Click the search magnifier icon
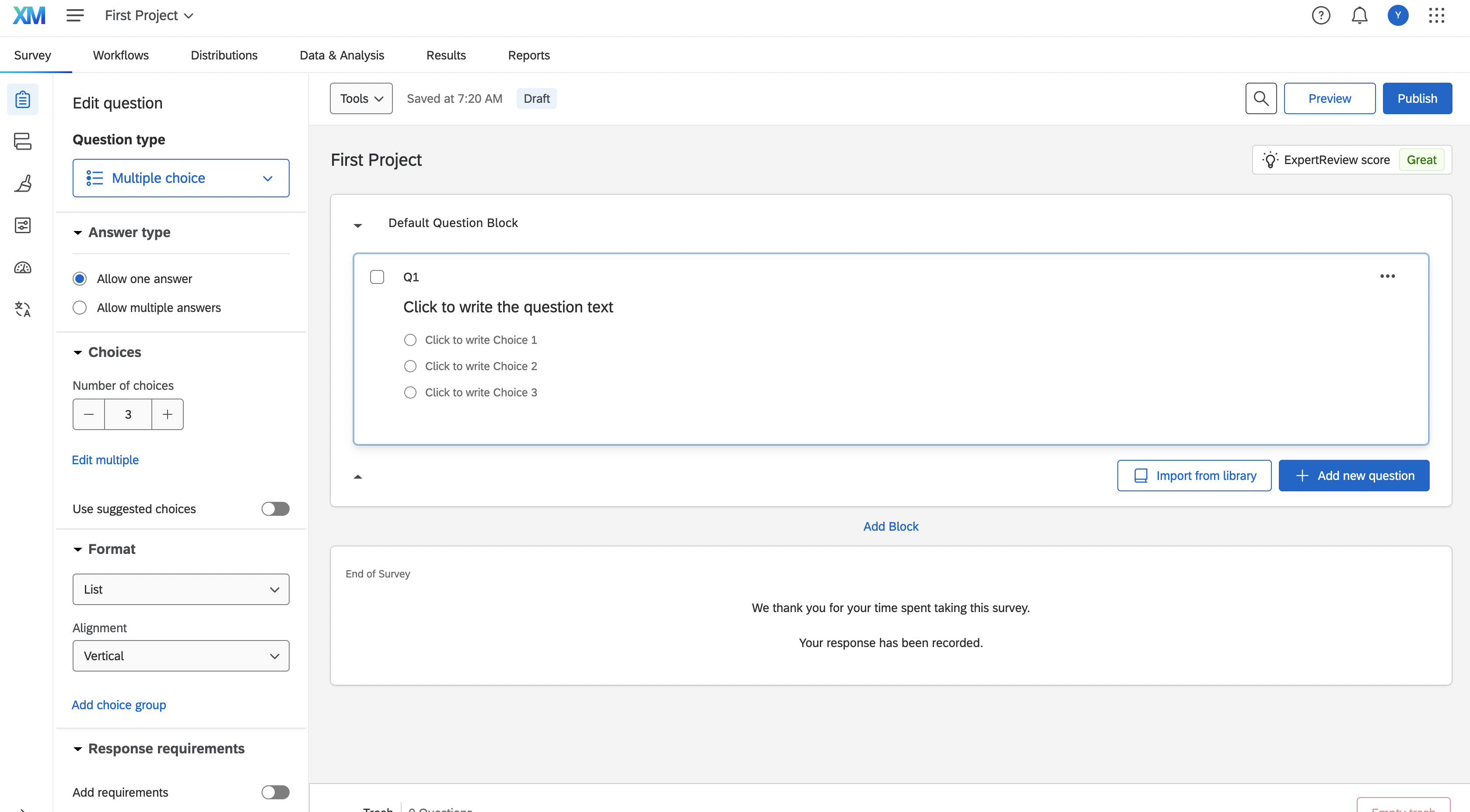The image size is (1470, 812). click(x=1260, y=98)
